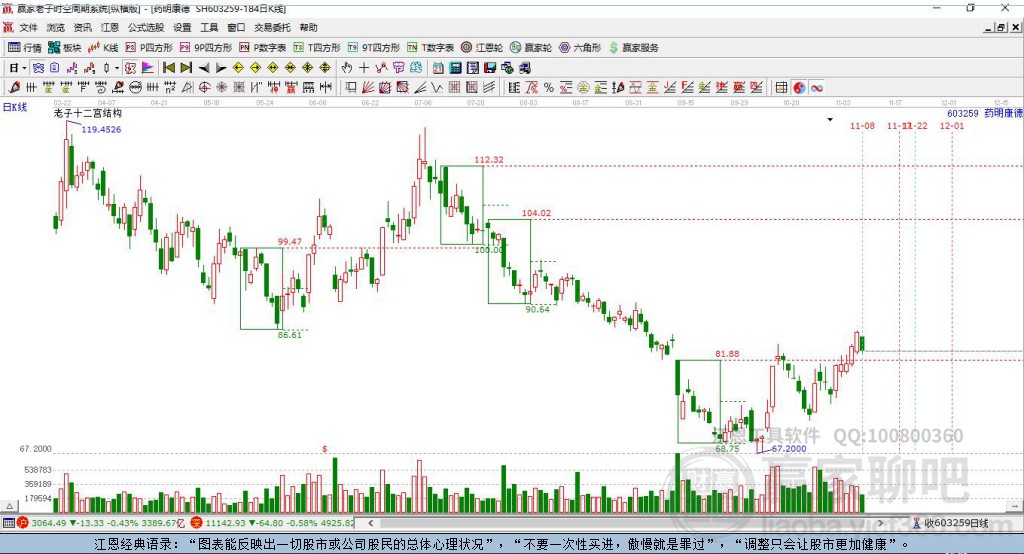Open the T四方形 tool
The image size is (1024, 554).
coord(317,48)
